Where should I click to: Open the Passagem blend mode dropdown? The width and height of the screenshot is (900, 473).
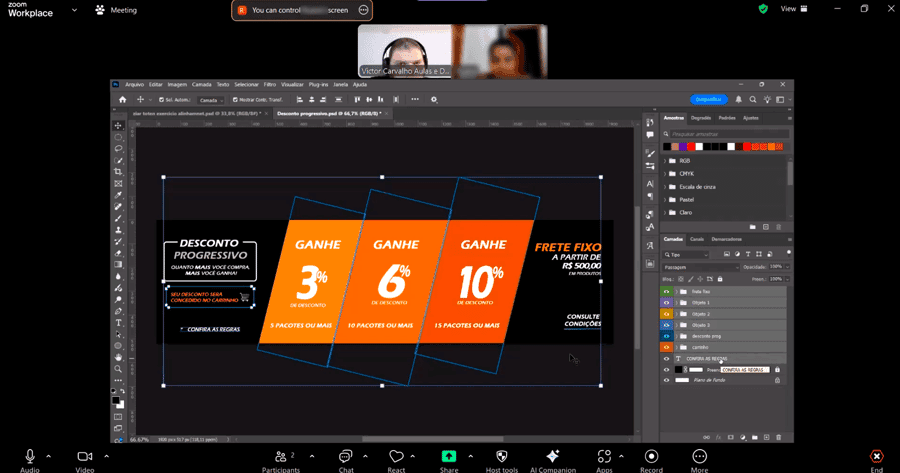tap(701, 267)
